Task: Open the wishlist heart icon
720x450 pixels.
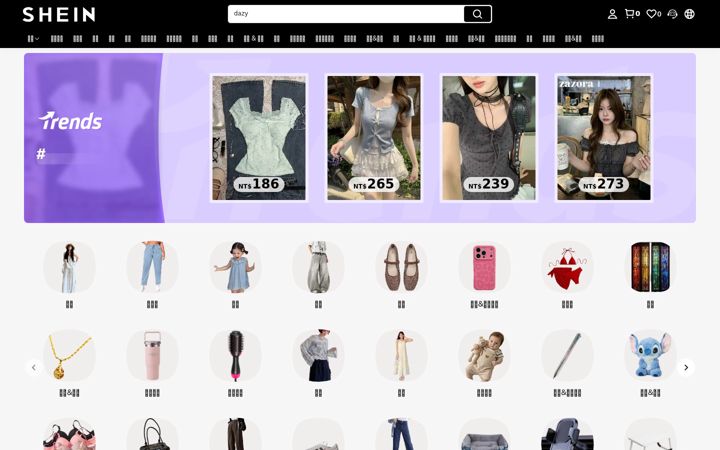Action: coord(653,14)
